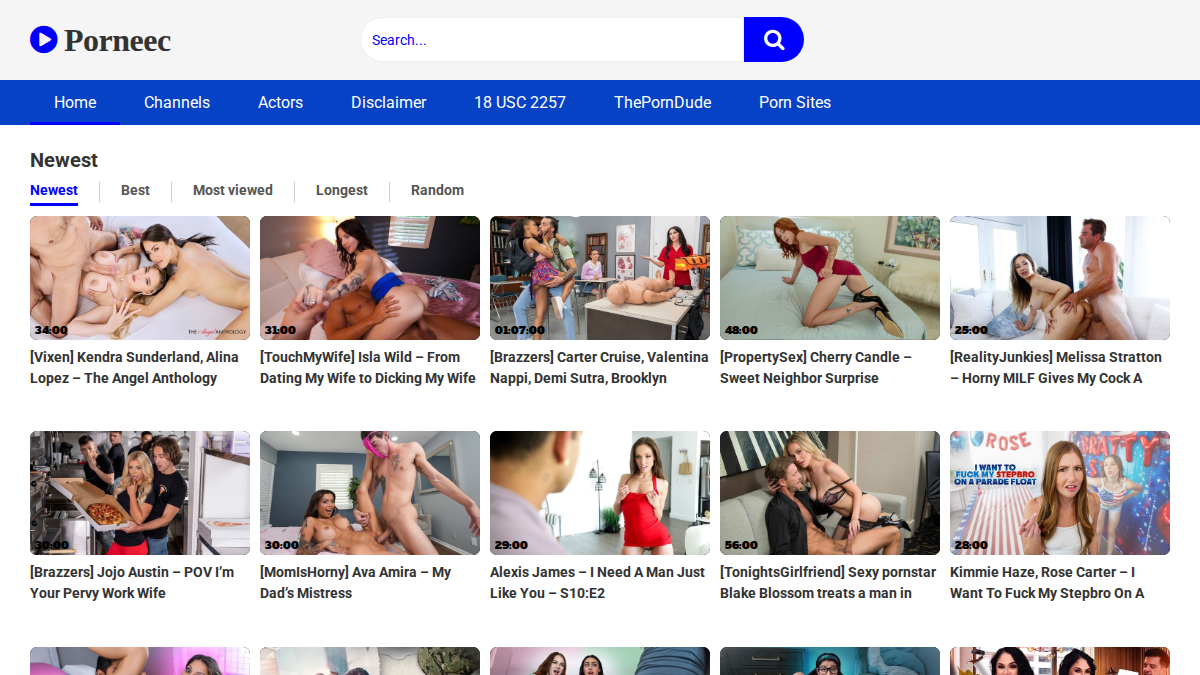Click the "Sweet Neighbor Surprise" title link
The width and height of the screenshot is (1200, 675).
[816, 367]
